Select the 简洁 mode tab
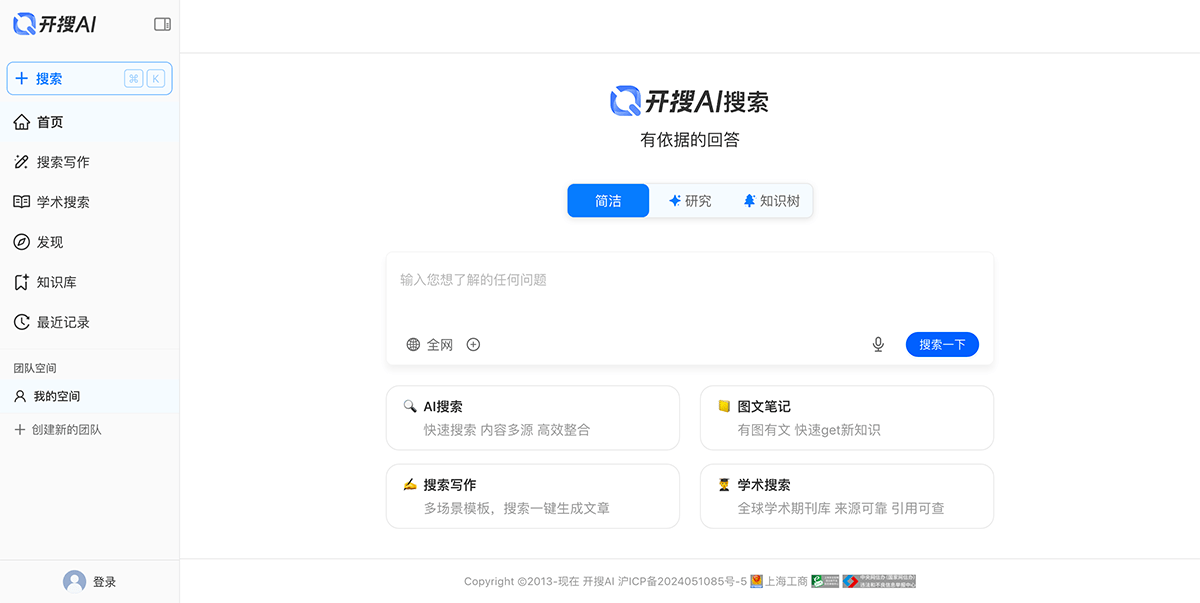The width and height of the screenshot is (1200, 603). coord(608,201)
